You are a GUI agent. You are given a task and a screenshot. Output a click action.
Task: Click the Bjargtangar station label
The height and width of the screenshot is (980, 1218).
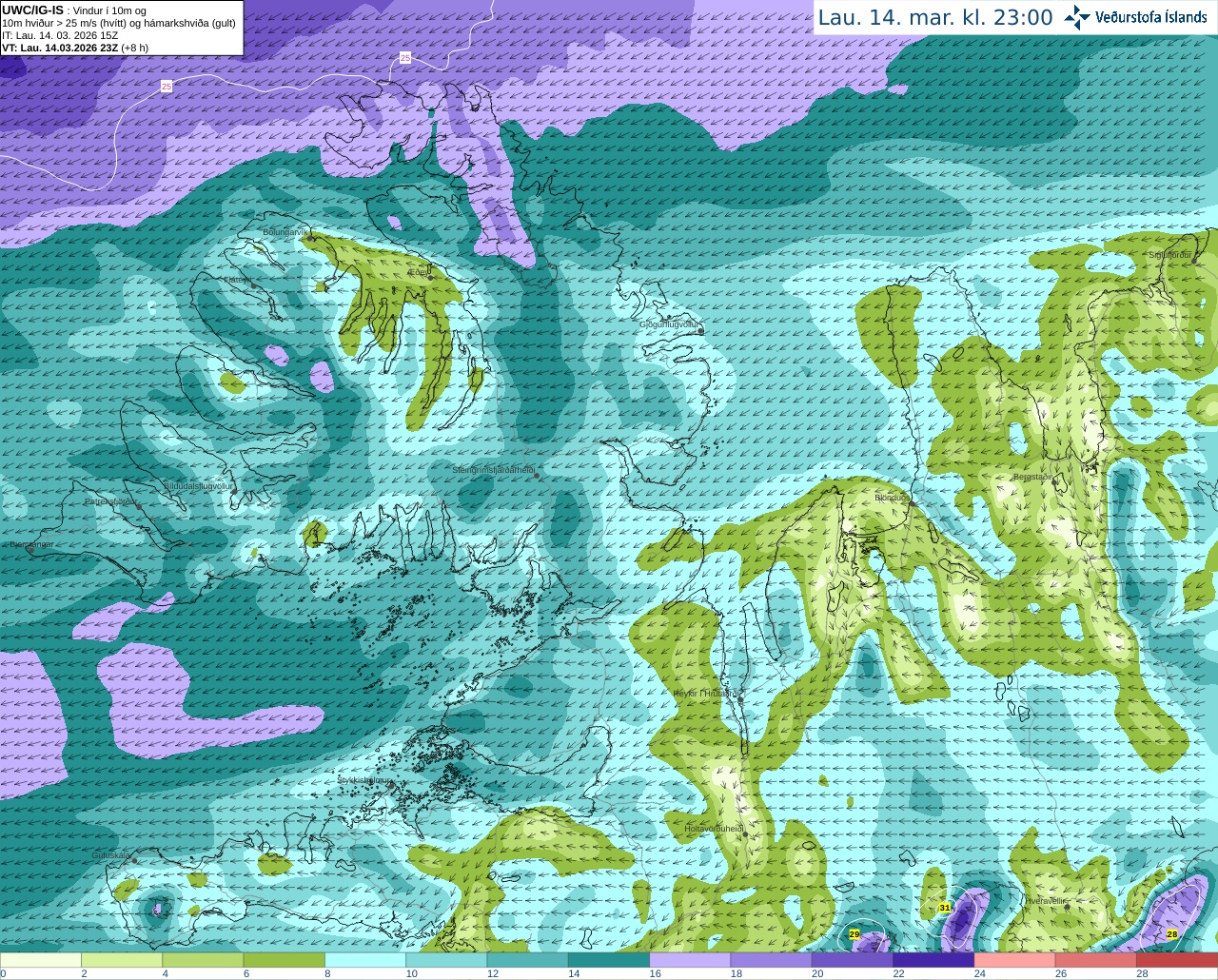click(31, 545)
